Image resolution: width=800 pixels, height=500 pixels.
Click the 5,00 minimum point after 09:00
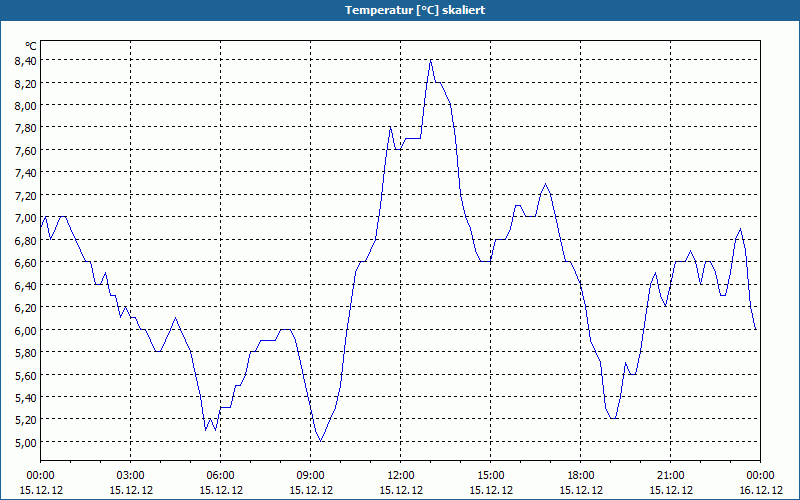coord(320,441)
